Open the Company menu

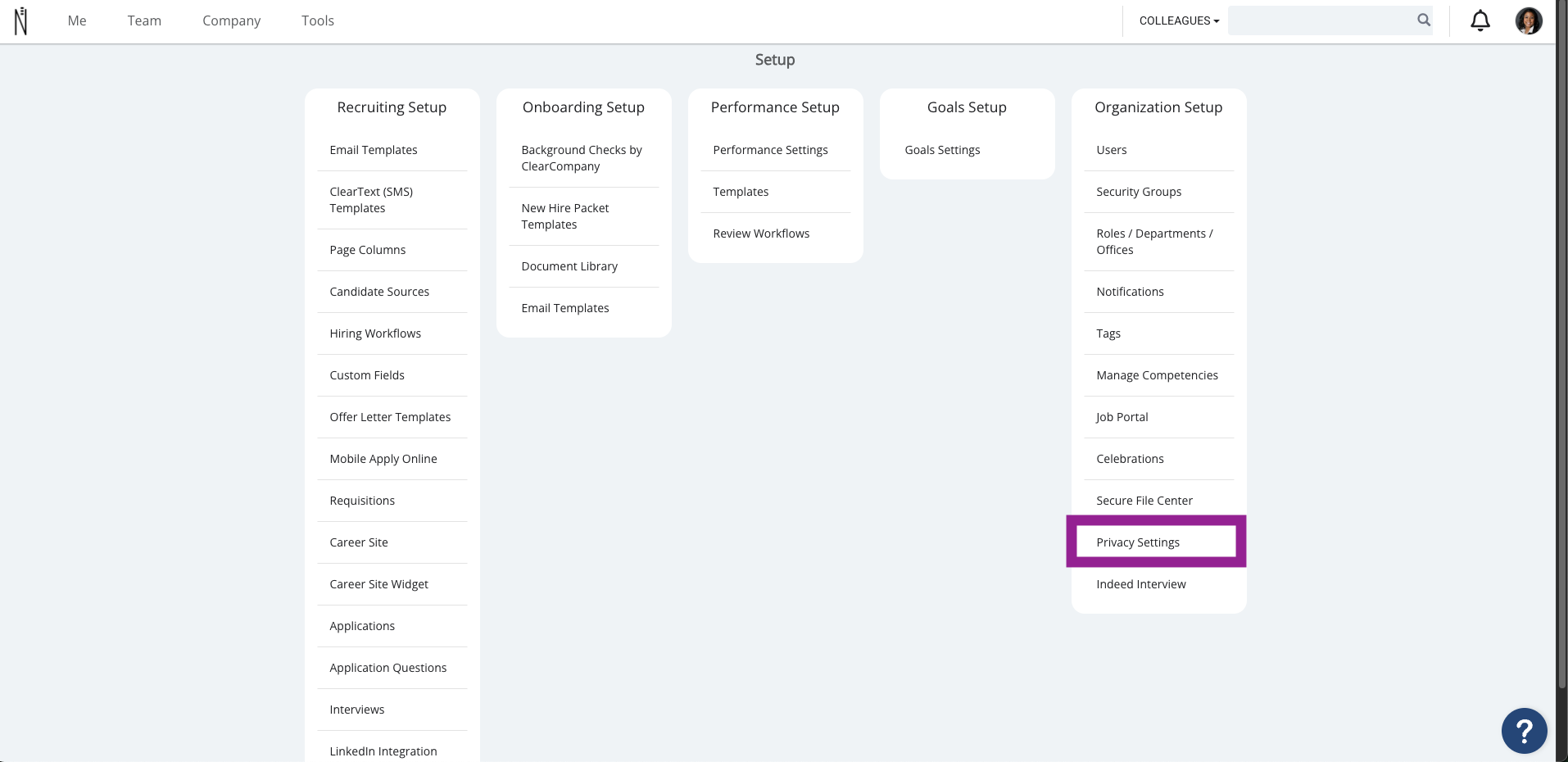tap(231, 20)
